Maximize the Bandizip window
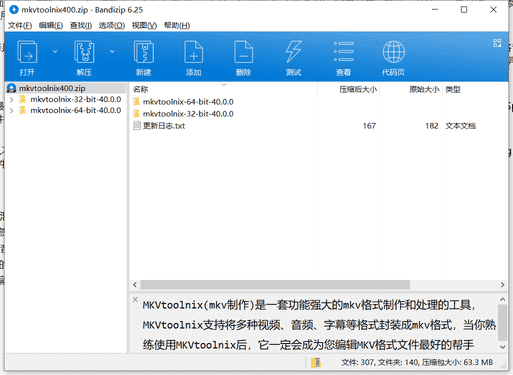This screenshot has width=513, height=375. 464,10
